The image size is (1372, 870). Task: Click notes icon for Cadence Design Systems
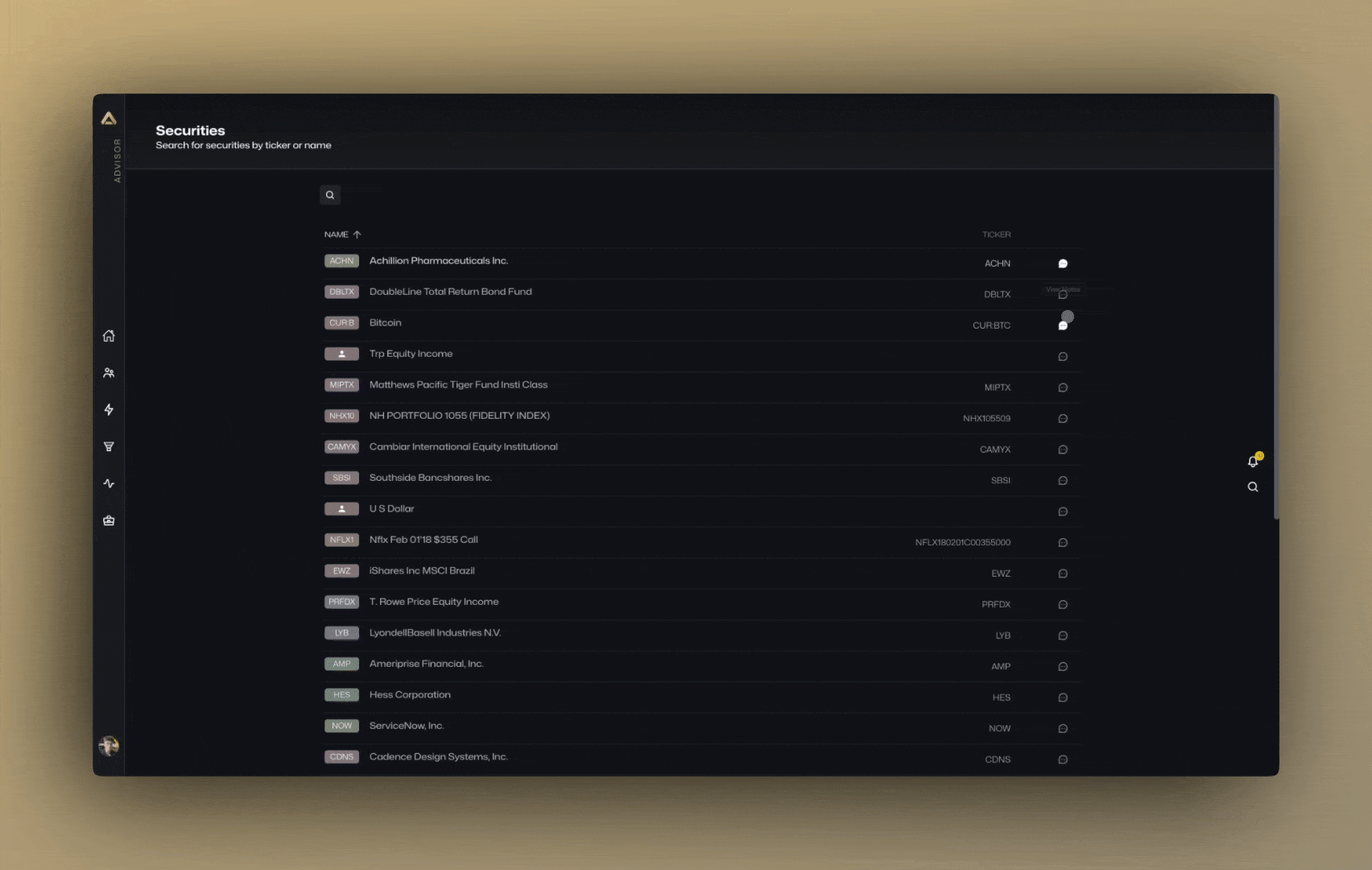(x=1063, y=760)
